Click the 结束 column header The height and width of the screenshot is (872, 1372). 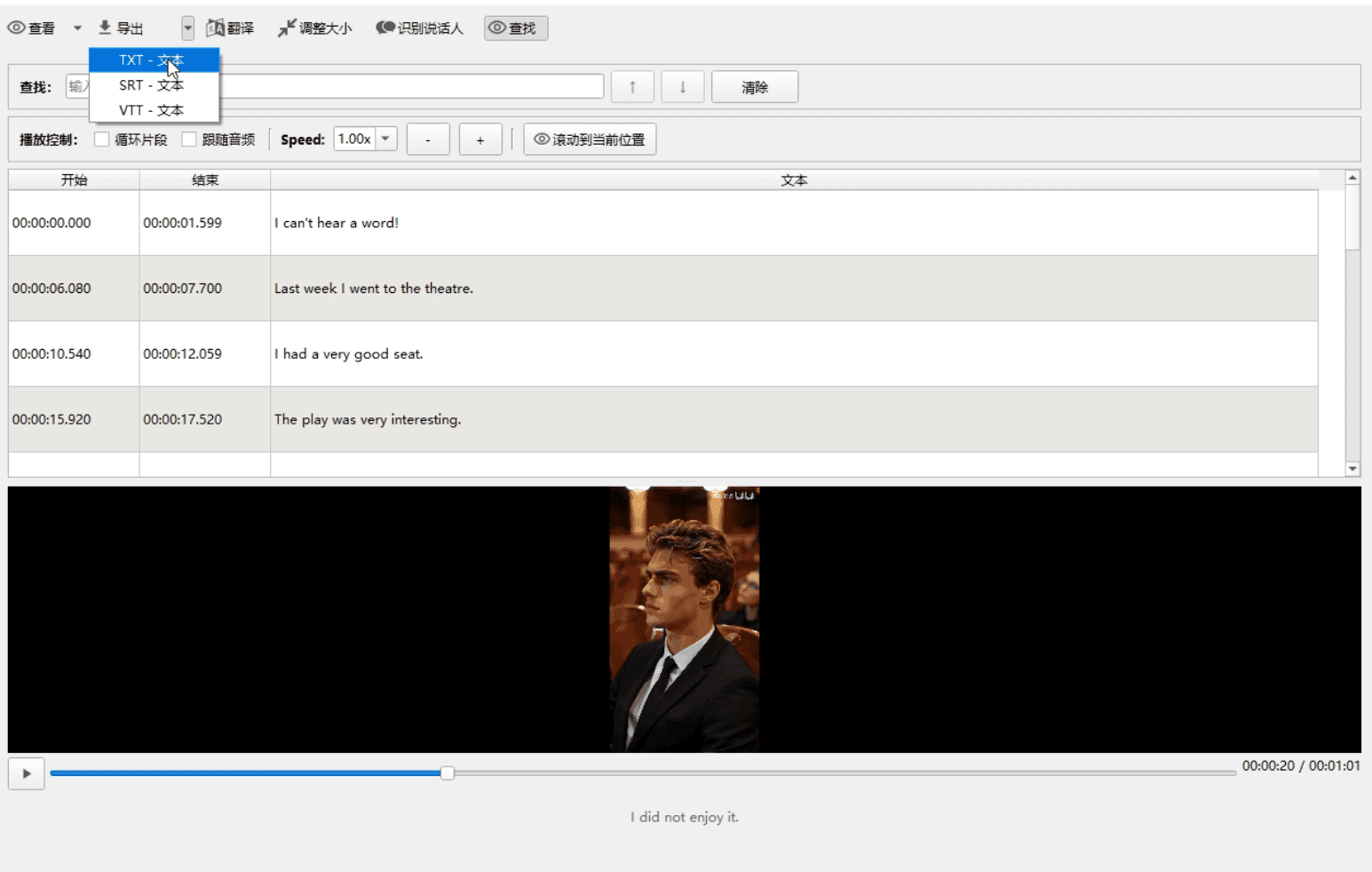click(x=205, y=180)
